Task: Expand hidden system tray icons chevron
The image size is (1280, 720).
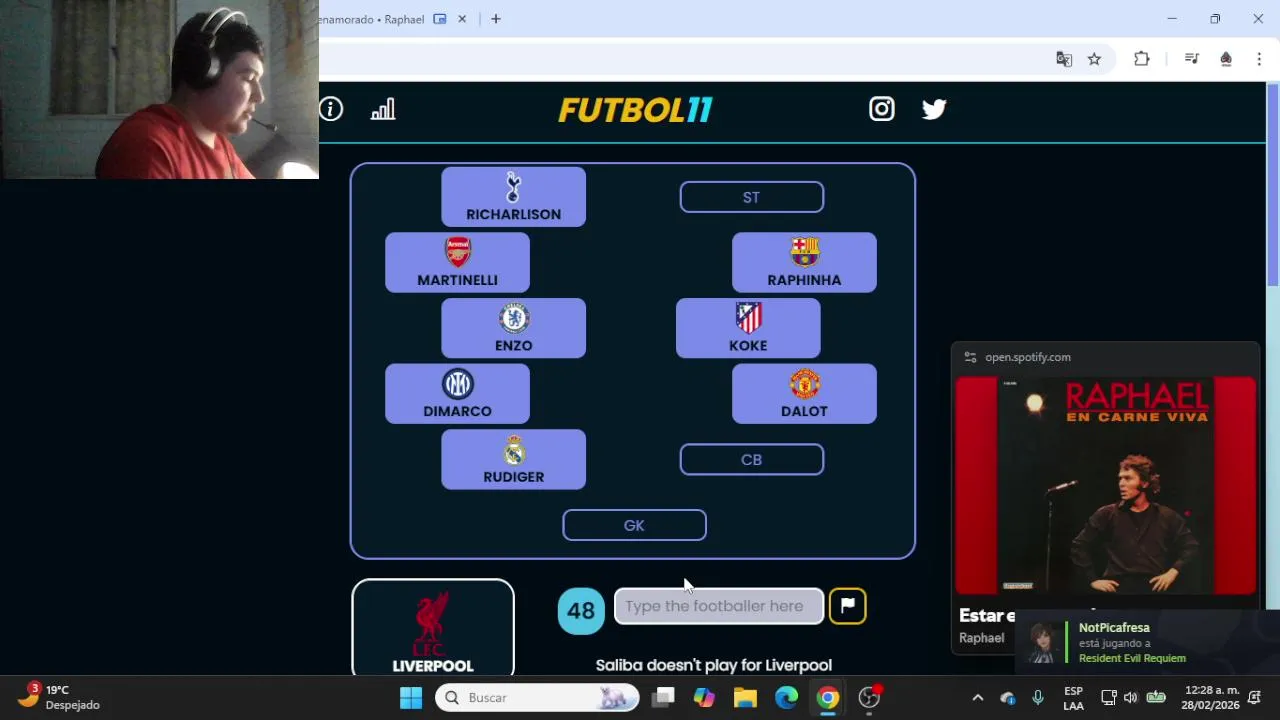Action: coord(978,697)
